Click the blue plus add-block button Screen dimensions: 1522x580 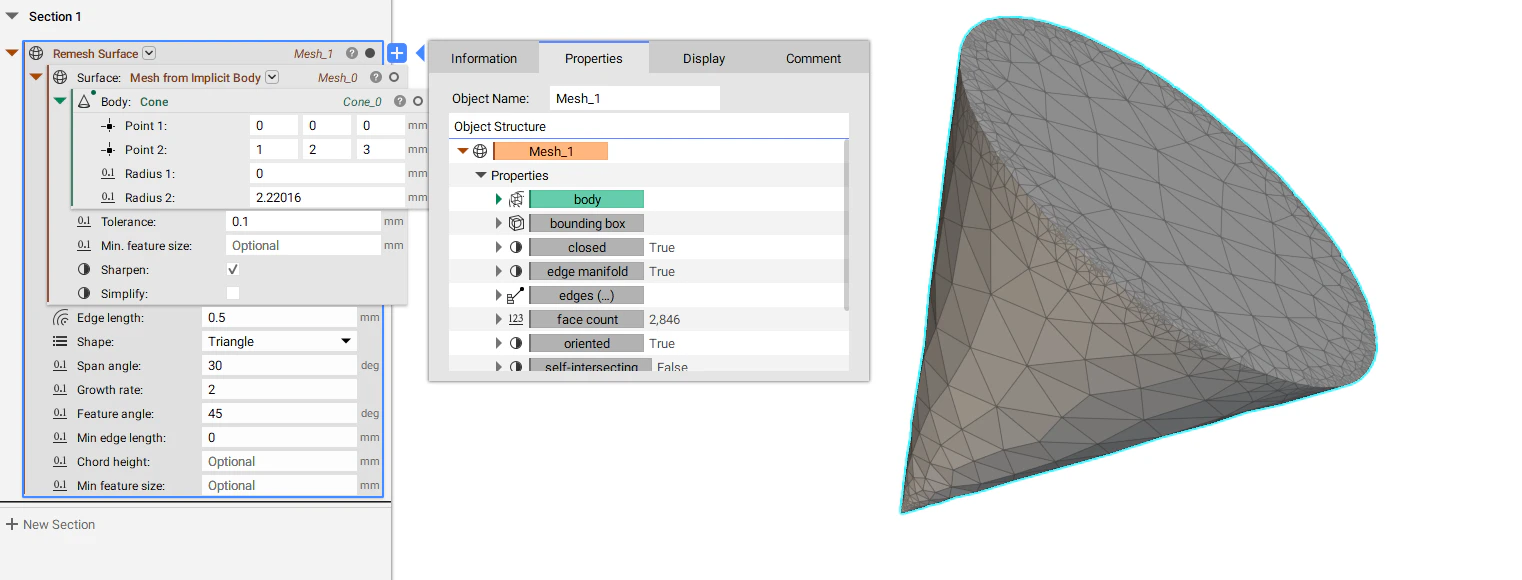coord(397,53)
